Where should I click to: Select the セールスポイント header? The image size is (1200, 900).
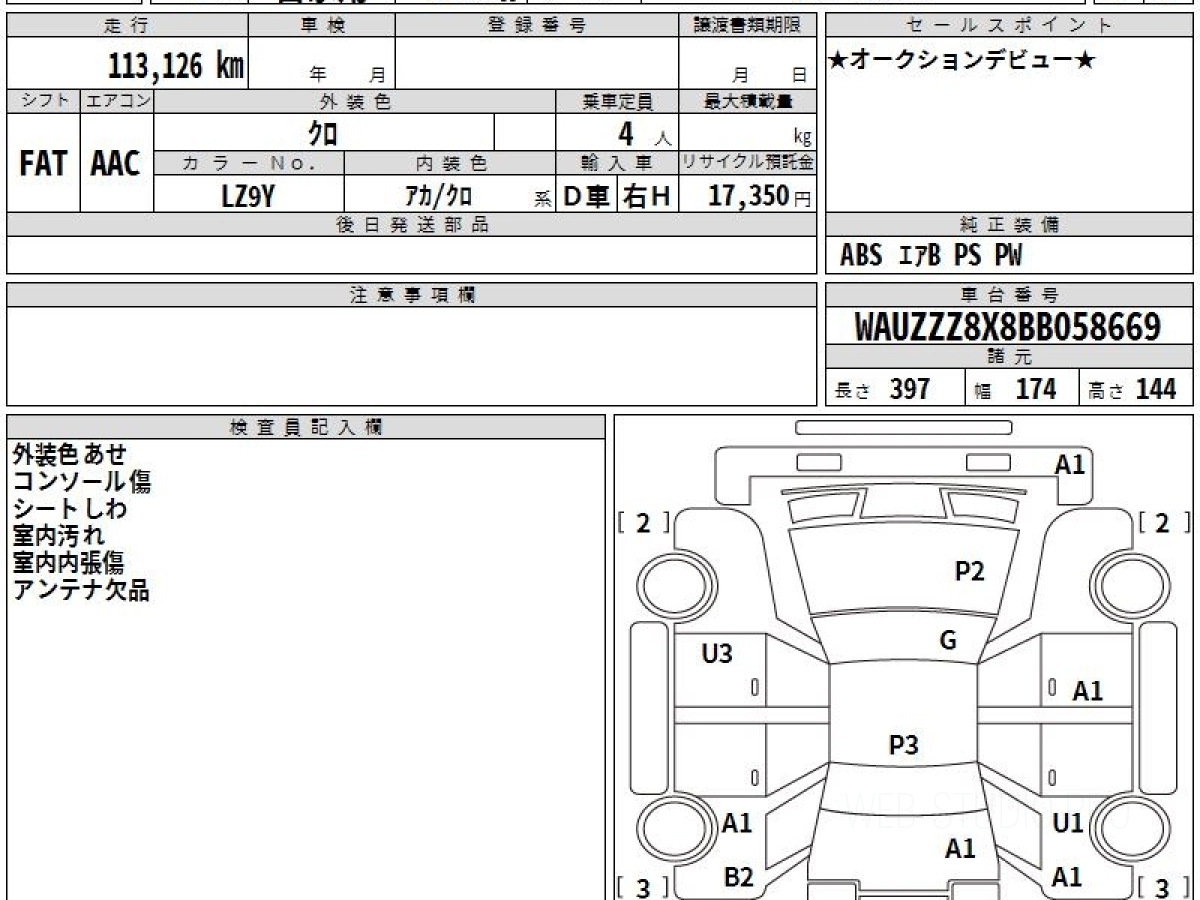[x=1010, y=26]
